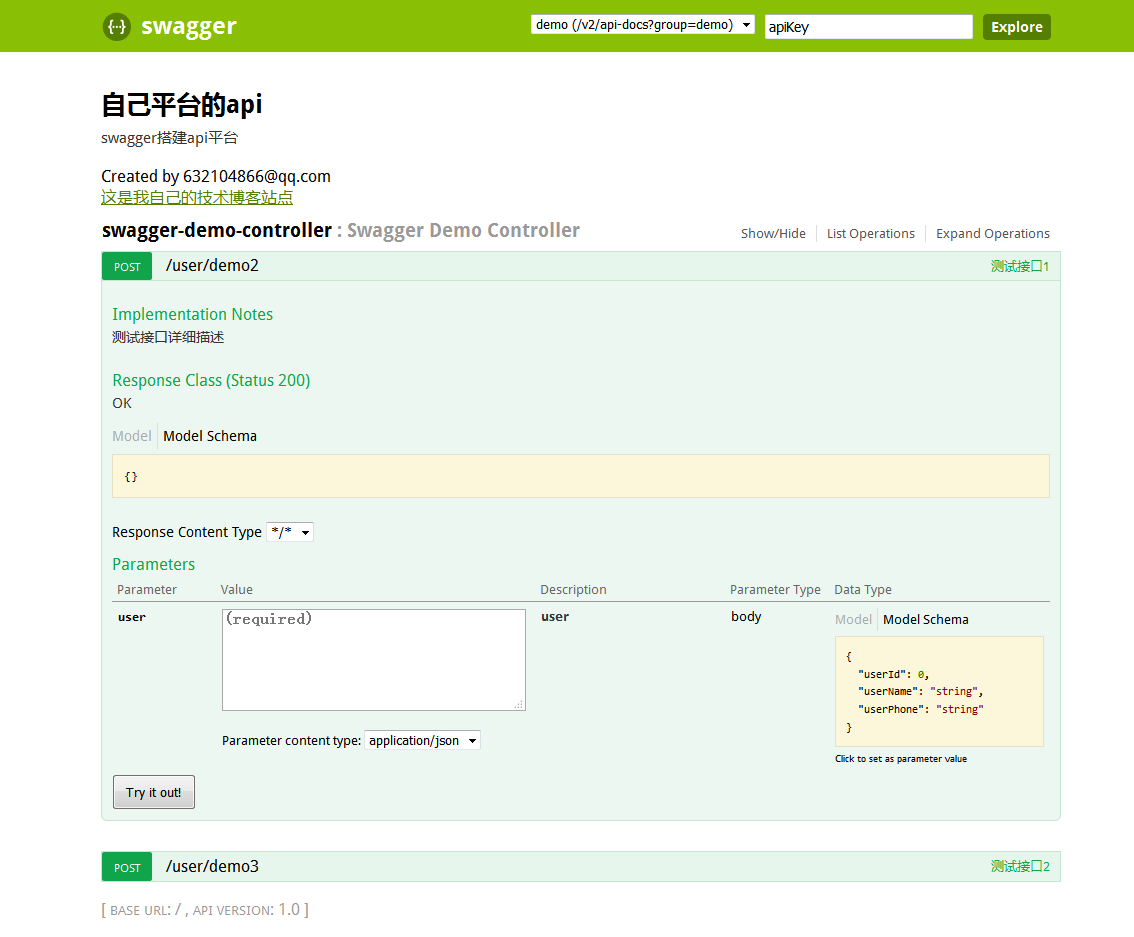This screenshot has width=1134, height=937.
Task: Click the Try it out! button
Action: point(153,792)
